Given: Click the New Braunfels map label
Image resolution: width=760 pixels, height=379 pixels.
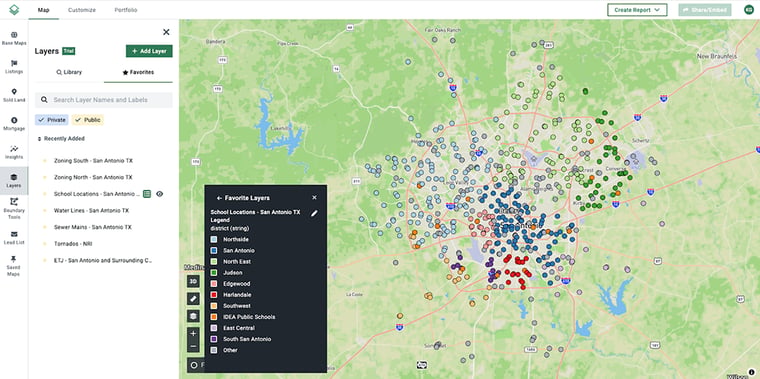Looking at the screenshot, I should pyautogui.click(x=717, y=56).
